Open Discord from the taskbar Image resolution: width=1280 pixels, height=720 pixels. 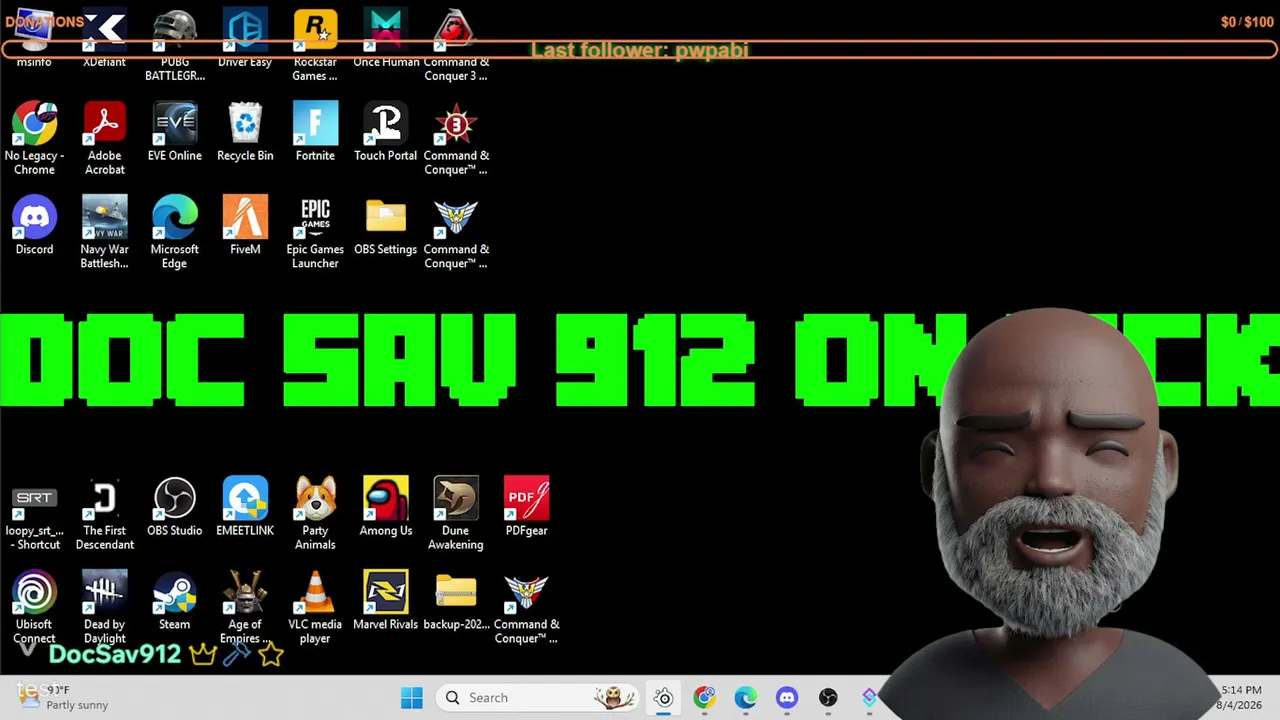(787, 698)
